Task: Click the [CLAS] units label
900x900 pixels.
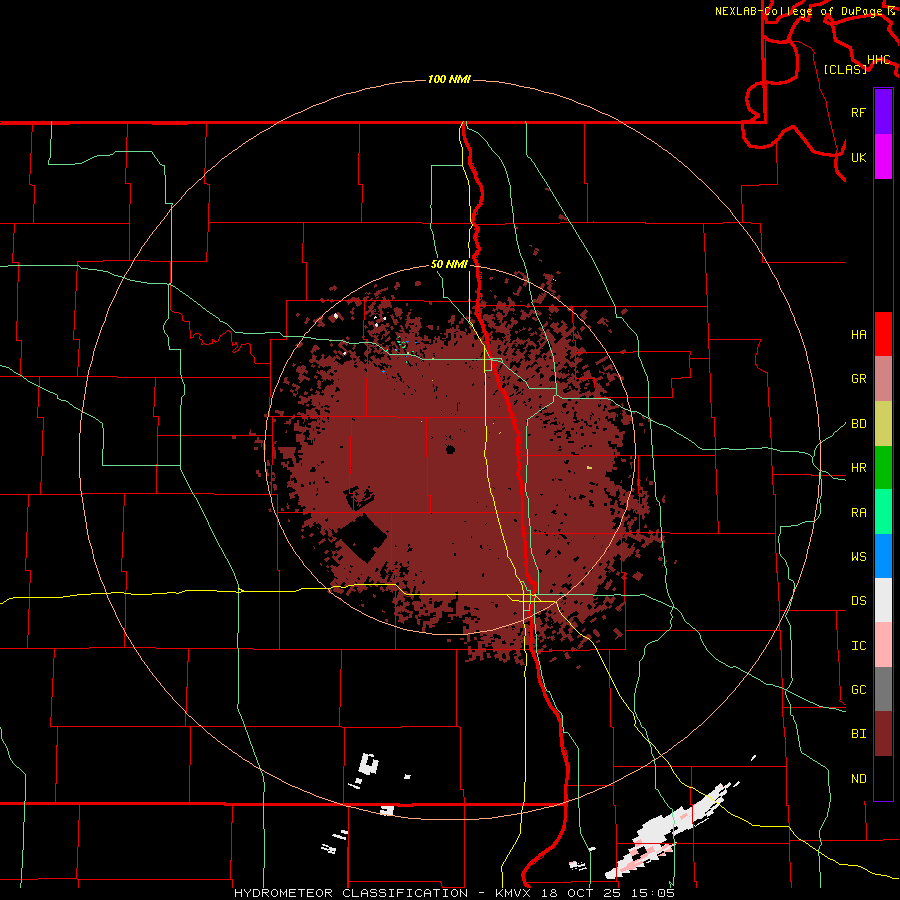Action: click(845, 69)
